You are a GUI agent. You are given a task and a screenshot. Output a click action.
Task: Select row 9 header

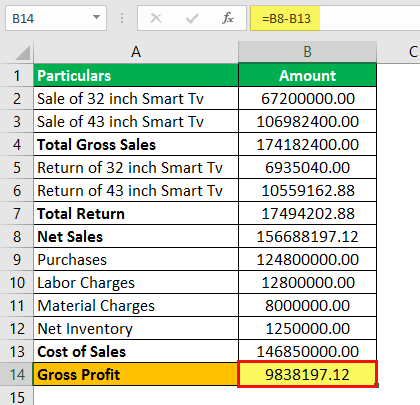coord(17,259)
